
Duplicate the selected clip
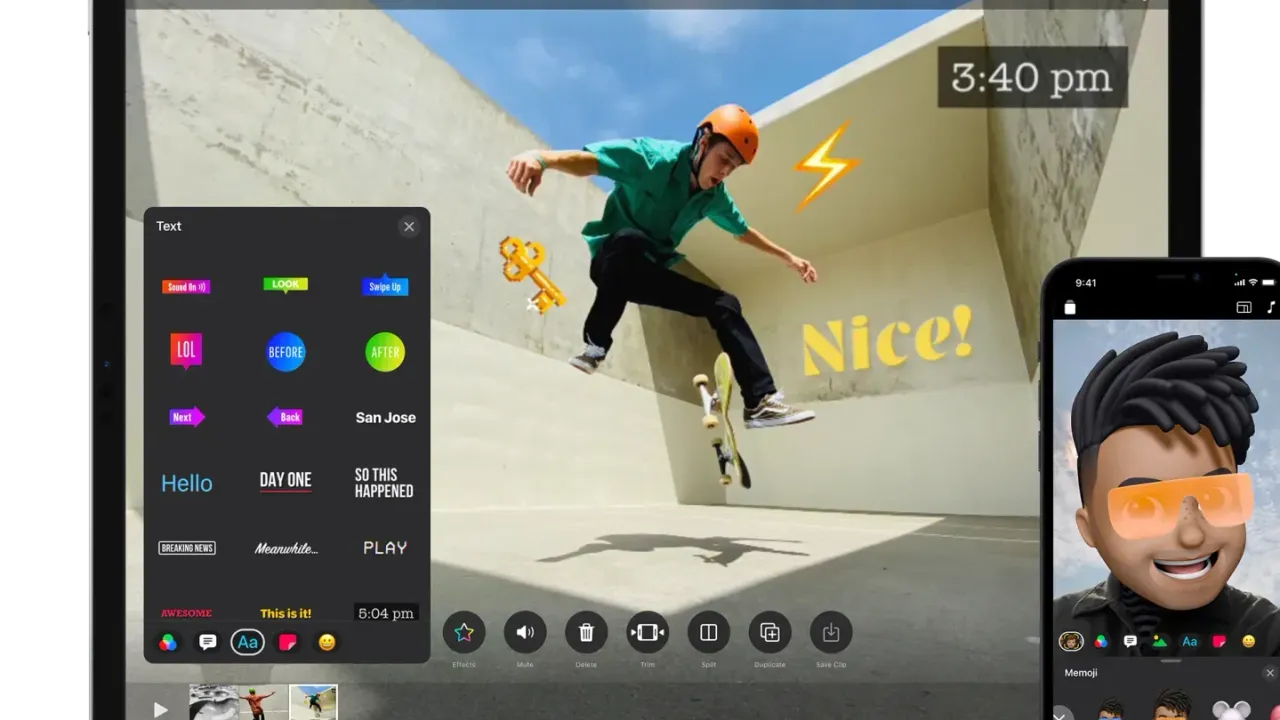[770, 632]
